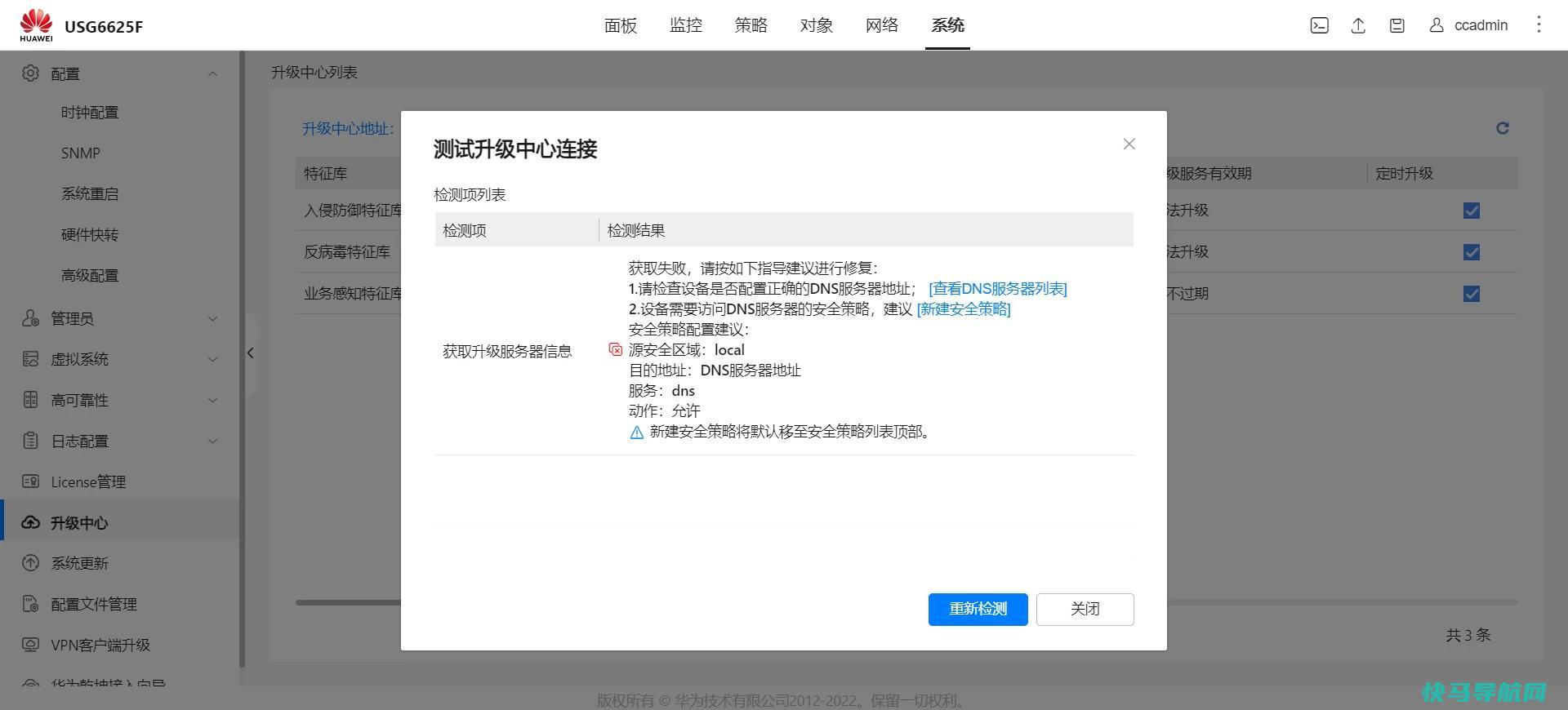
Task: Collapse the 配置 menu chevron
Action: pyautogui.click(x=212, y=73)
